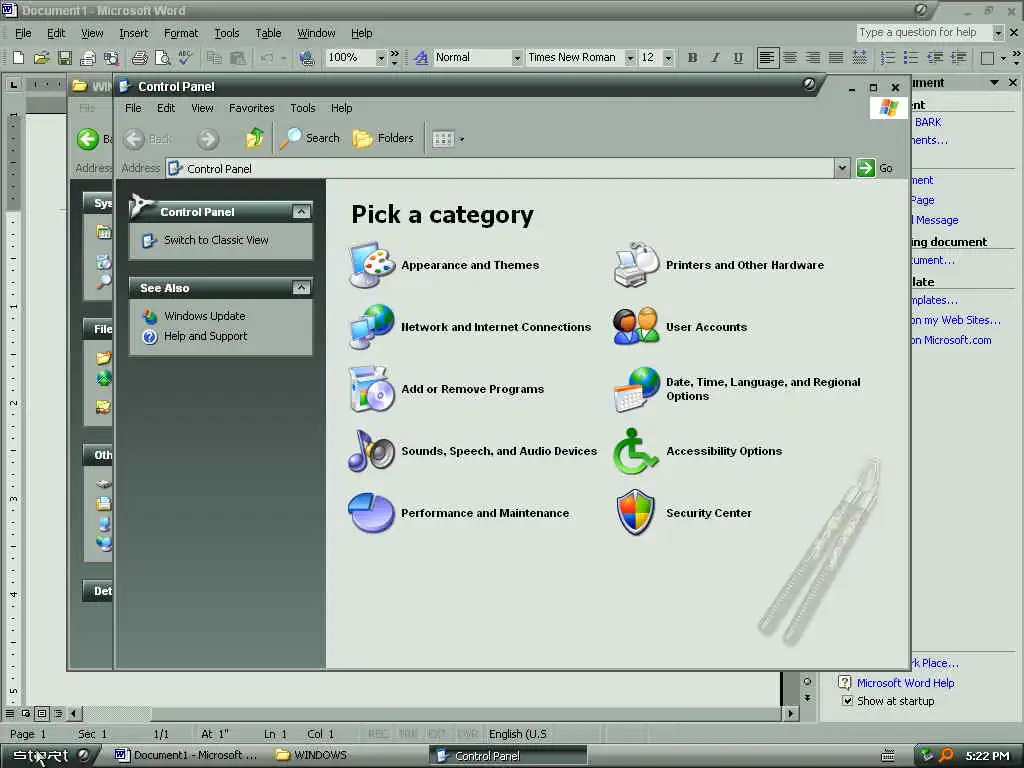
Task: Open Network and Internet Connections icon
Action: pos(372,327)
